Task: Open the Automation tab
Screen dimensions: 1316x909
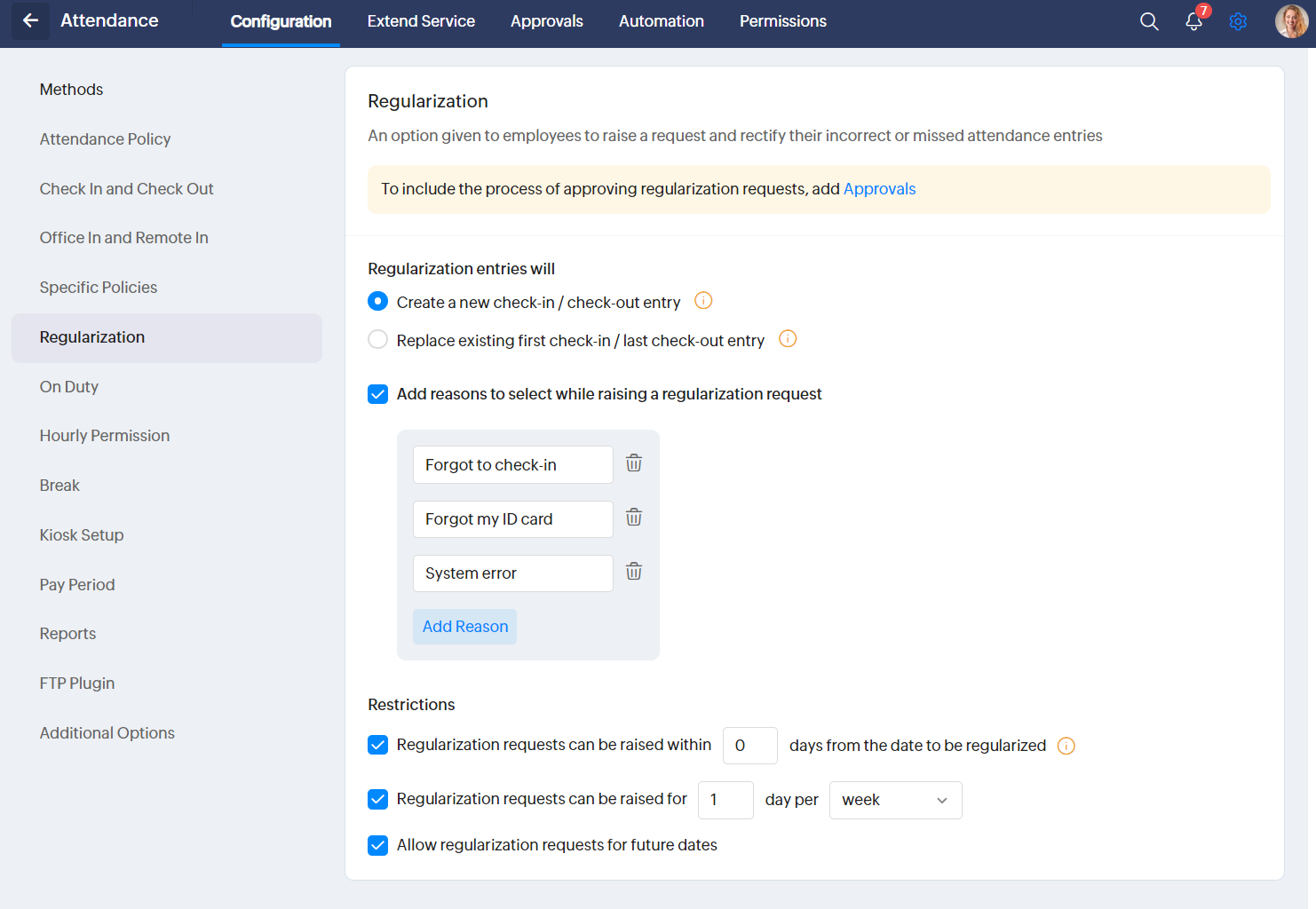Action: pyautogui.click(x=662, y=21)
